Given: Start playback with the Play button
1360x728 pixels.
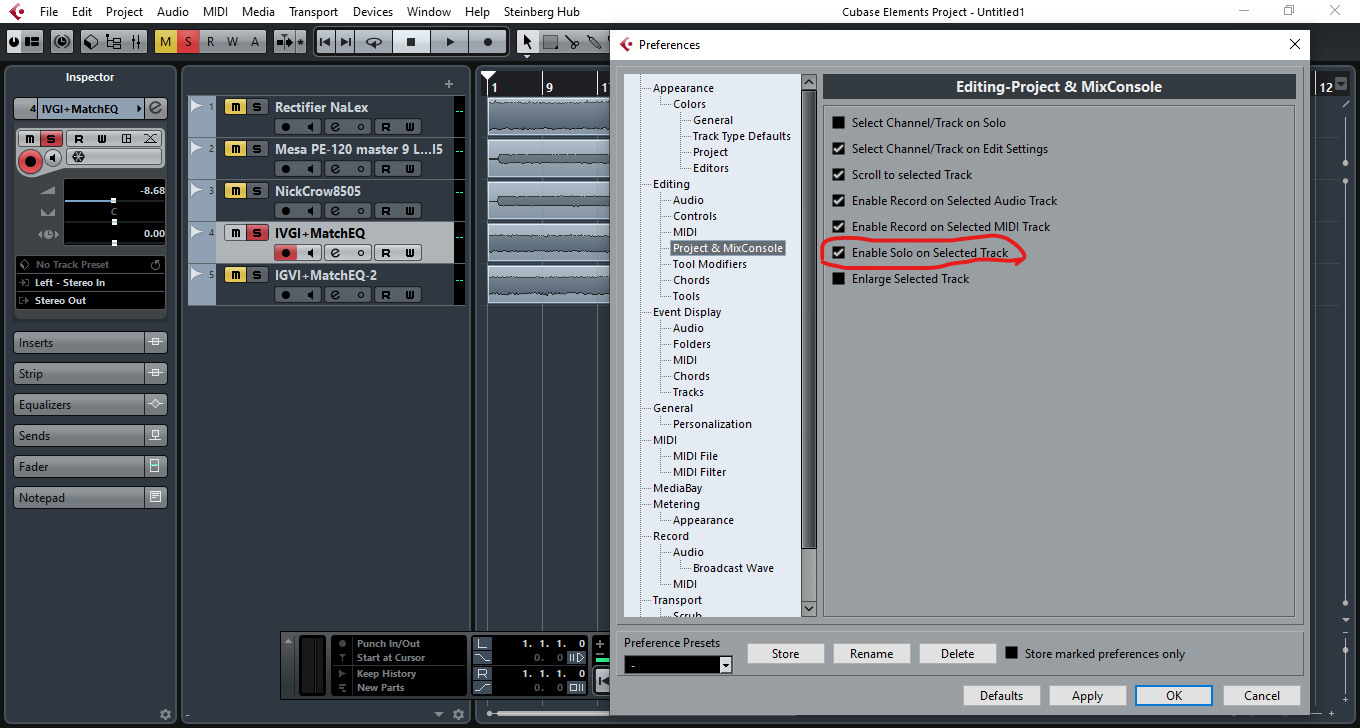Looking at the screenshot, I should (x=450, y=42).
